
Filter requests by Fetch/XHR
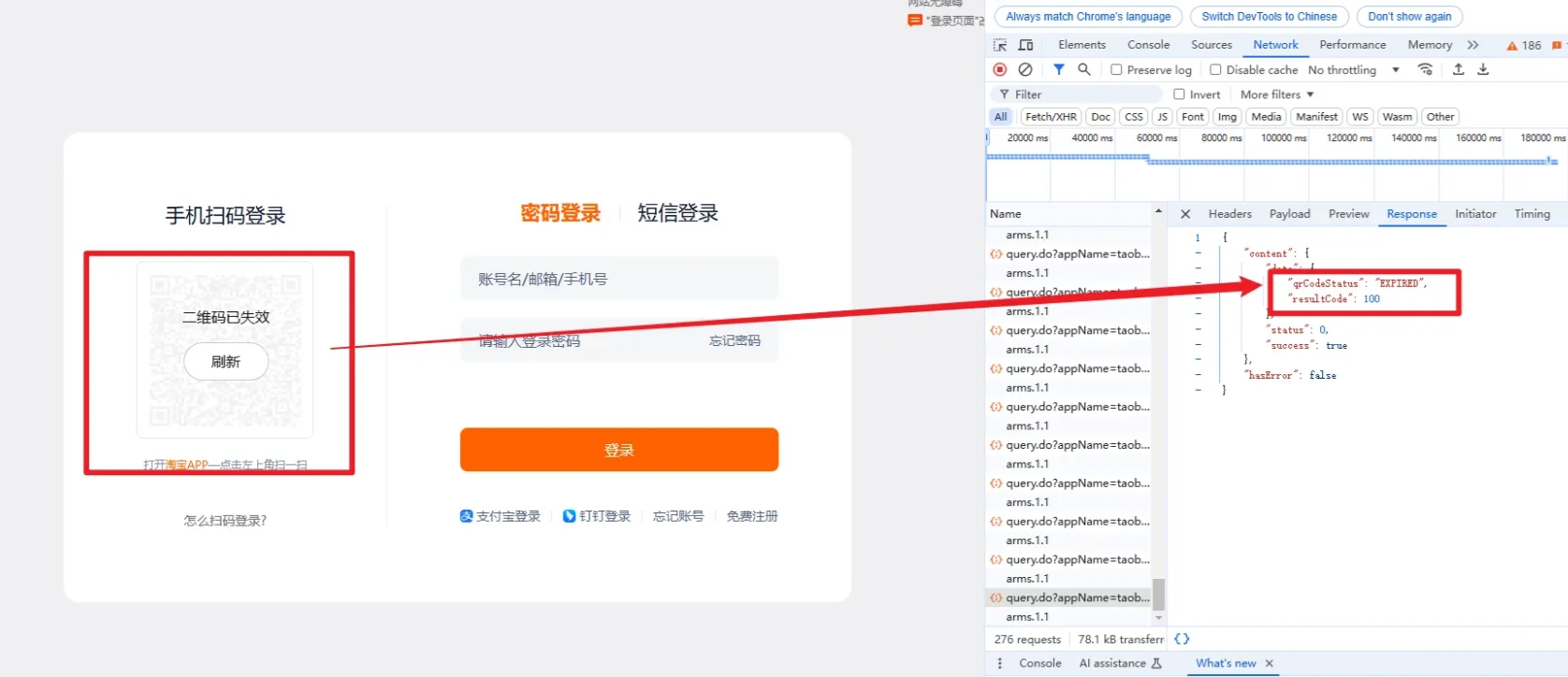point(1051,117)
